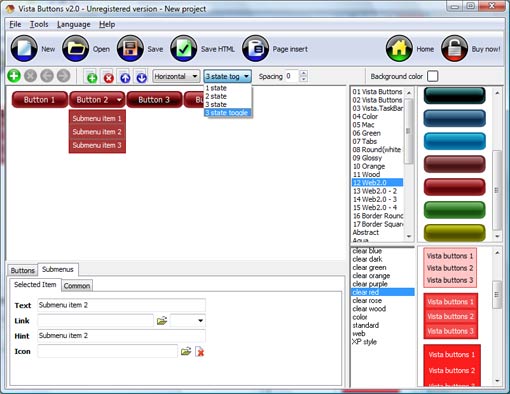Click the greyed-out delete X circle icon
Viewport: 510px width, 394px height.
point(30,76)
